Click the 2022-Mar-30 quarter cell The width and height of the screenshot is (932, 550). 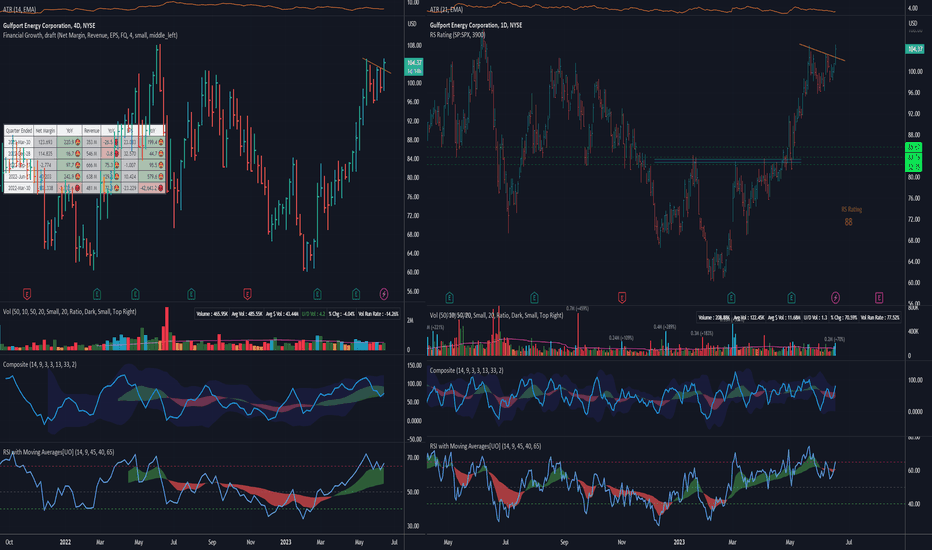[18, 188]
